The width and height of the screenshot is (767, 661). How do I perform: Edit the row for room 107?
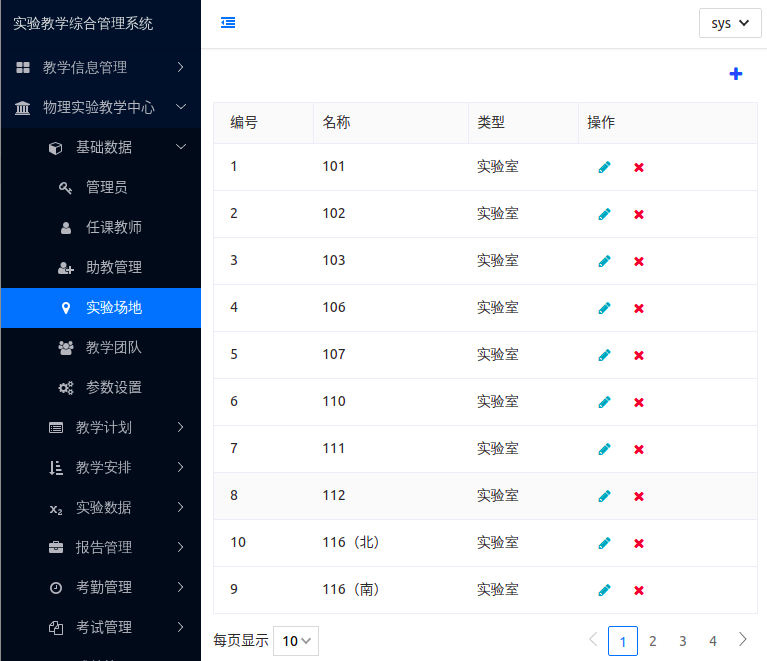(604, 355)
